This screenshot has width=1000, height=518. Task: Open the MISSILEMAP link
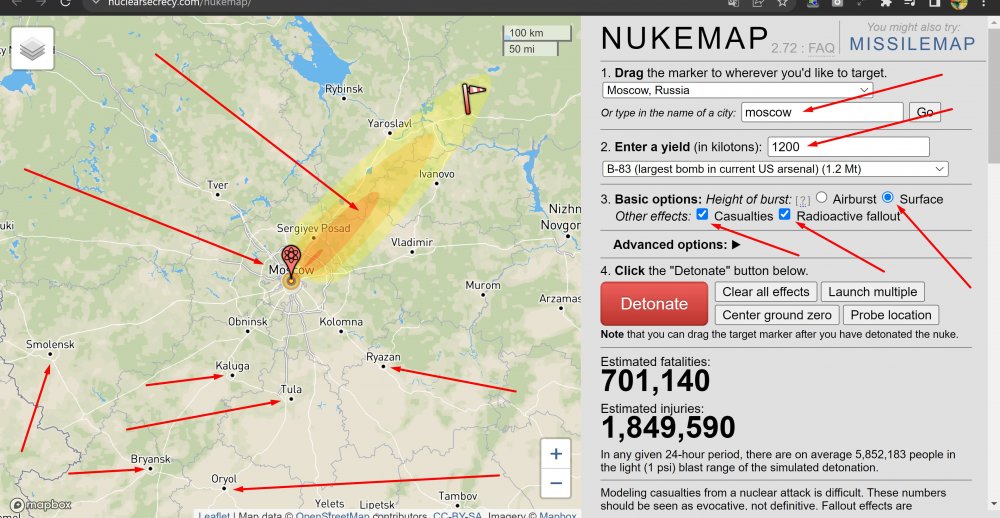click(x=913, y=44)
